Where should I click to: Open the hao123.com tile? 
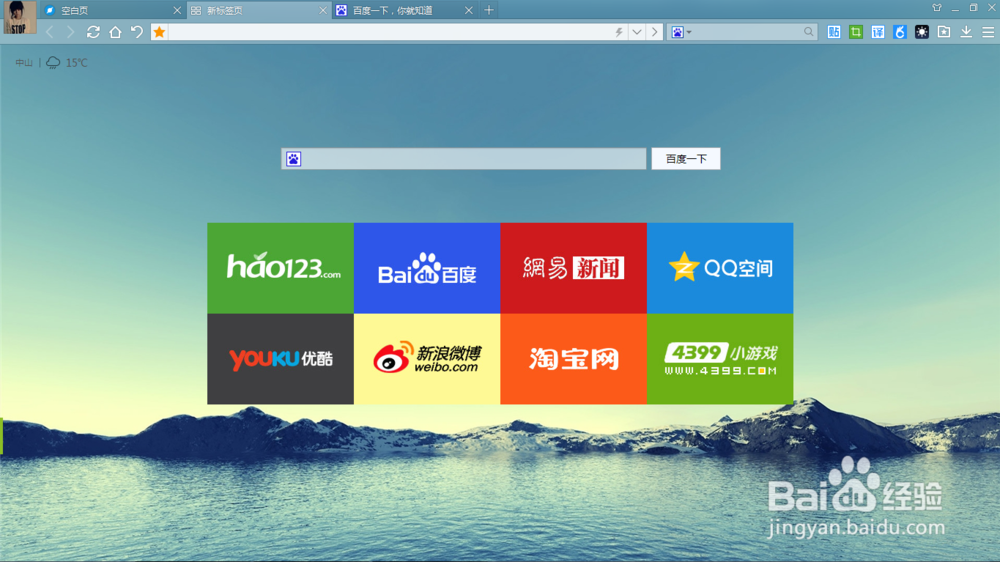[281, 268]
